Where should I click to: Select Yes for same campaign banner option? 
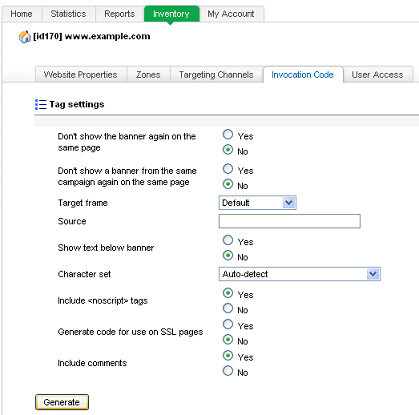pos(228,169)
